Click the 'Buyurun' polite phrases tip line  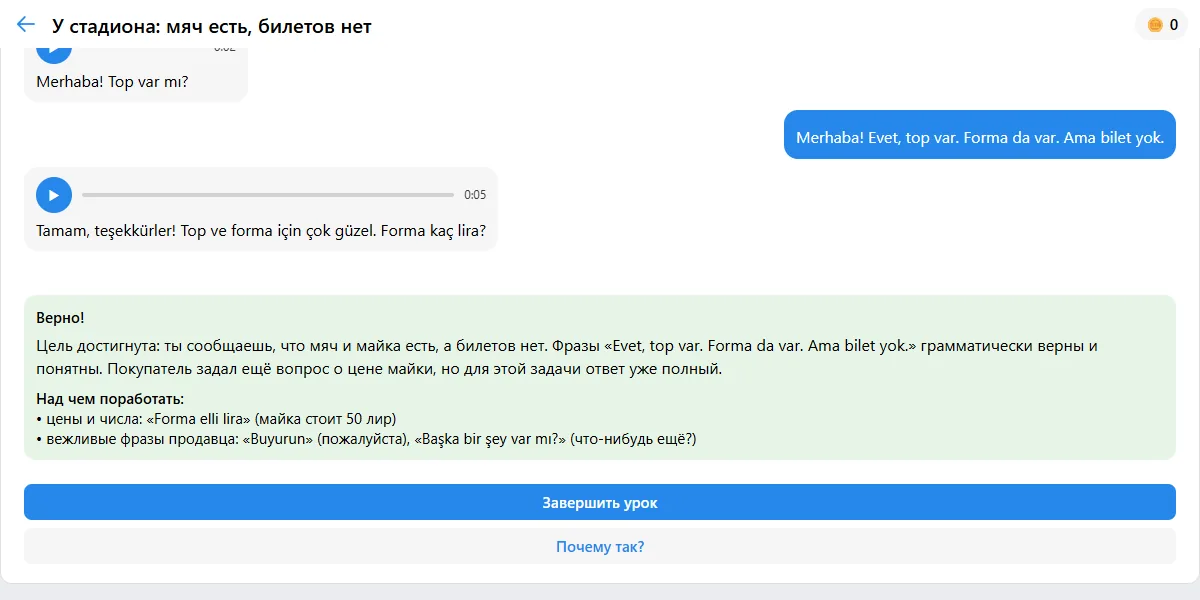click(x=366, y=439)
